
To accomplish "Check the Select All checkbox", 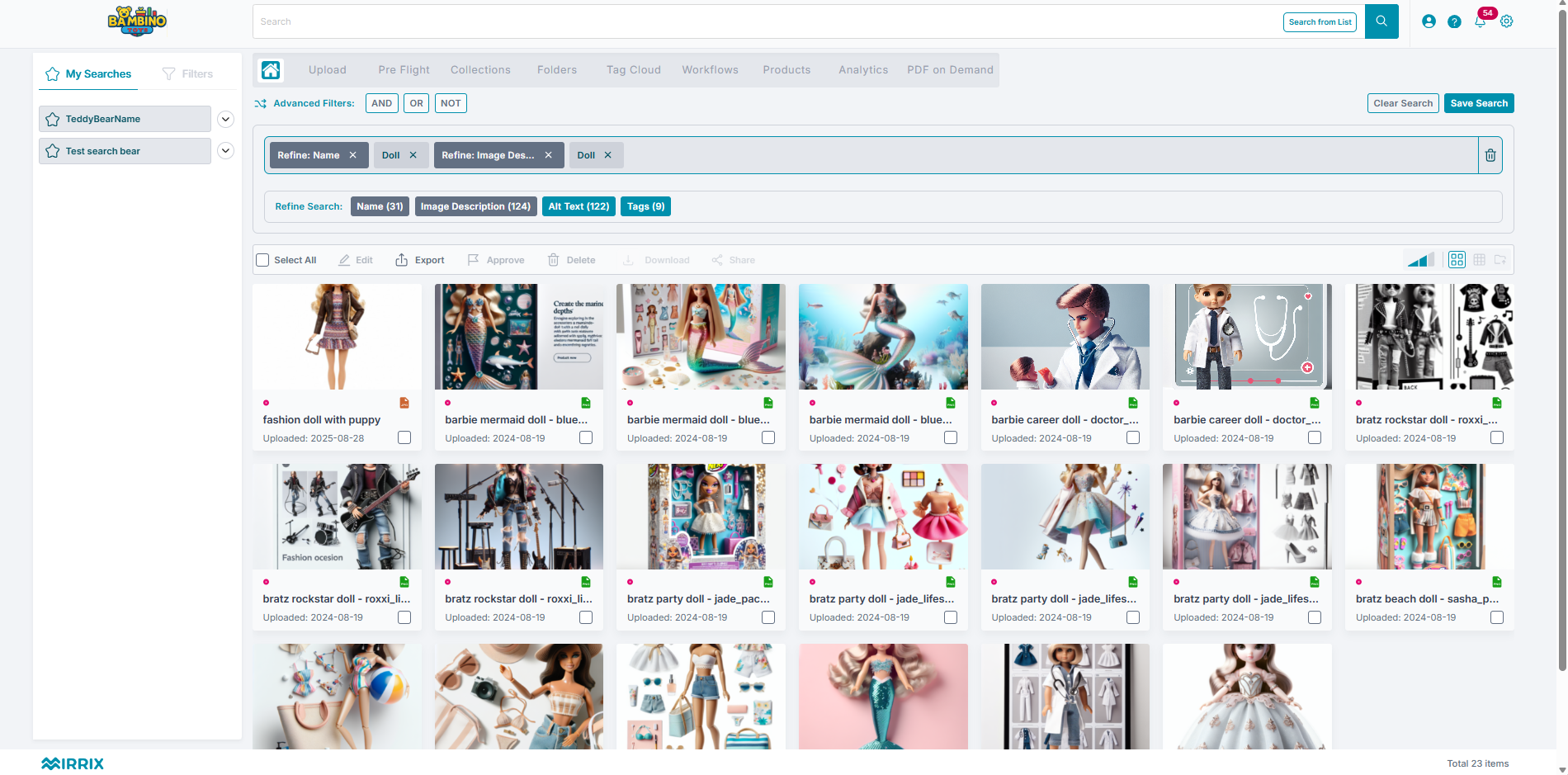I will (x=262, y=260).
